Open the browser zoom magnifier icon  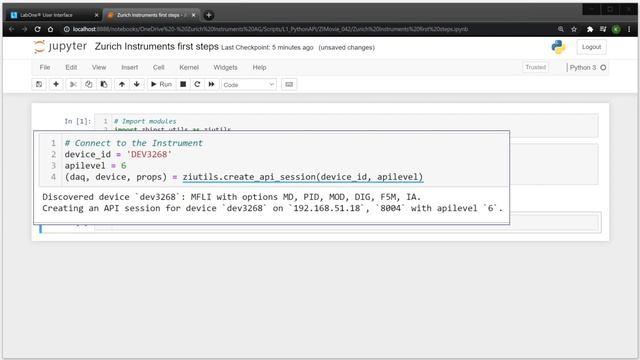tap(561, 29)
